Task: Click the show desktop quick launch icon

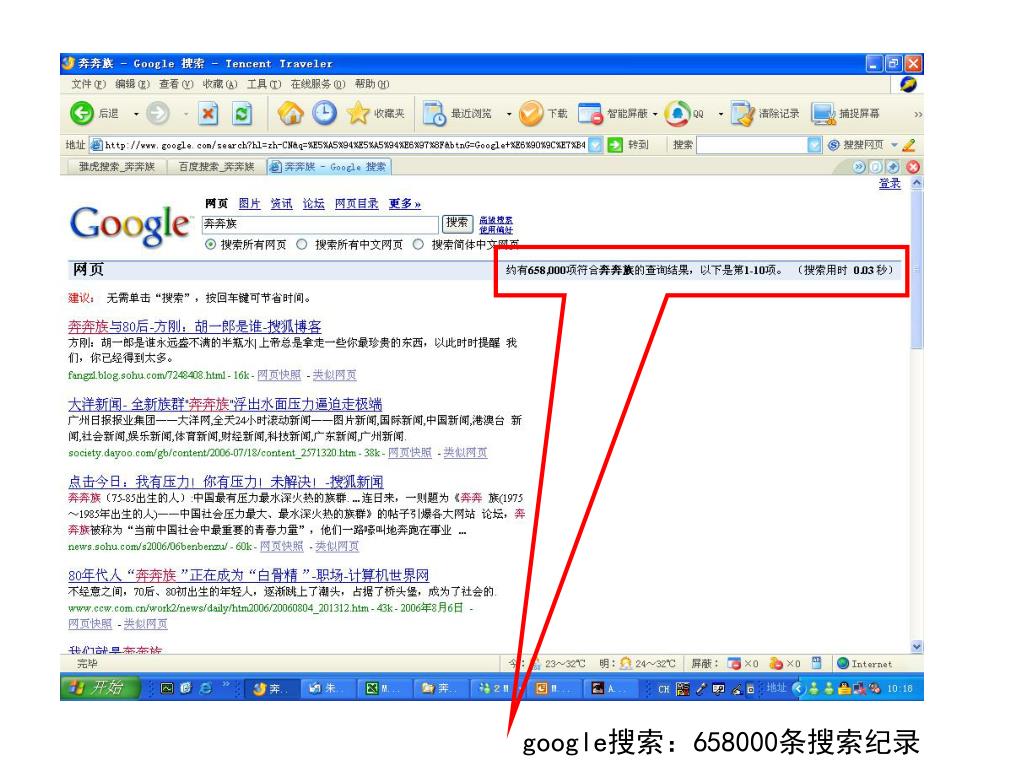Action: (167, 688)
